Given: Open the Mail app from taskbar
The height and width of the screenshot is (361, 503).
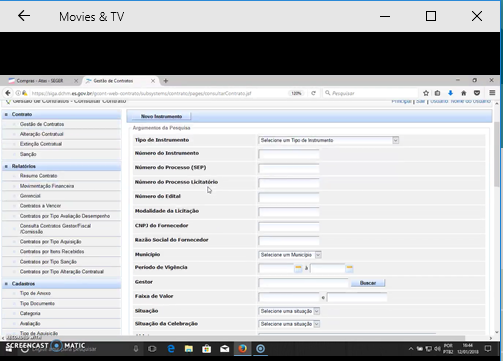Looking at the screenshot, I should 225,349.
